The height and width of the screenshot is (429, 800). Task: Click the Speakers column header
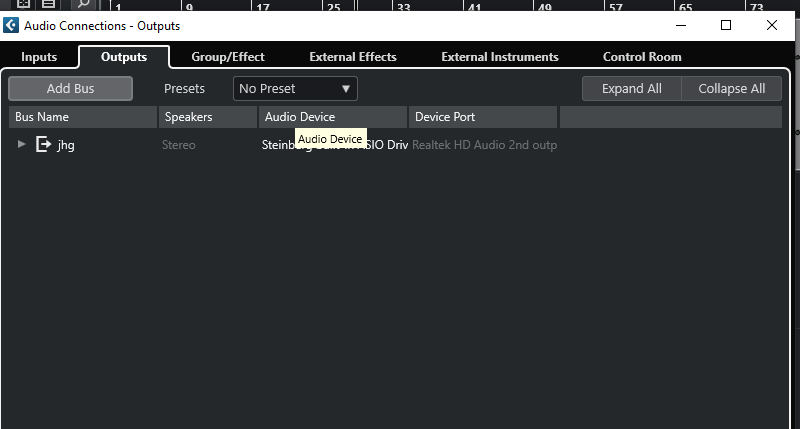tap(208, 117)
